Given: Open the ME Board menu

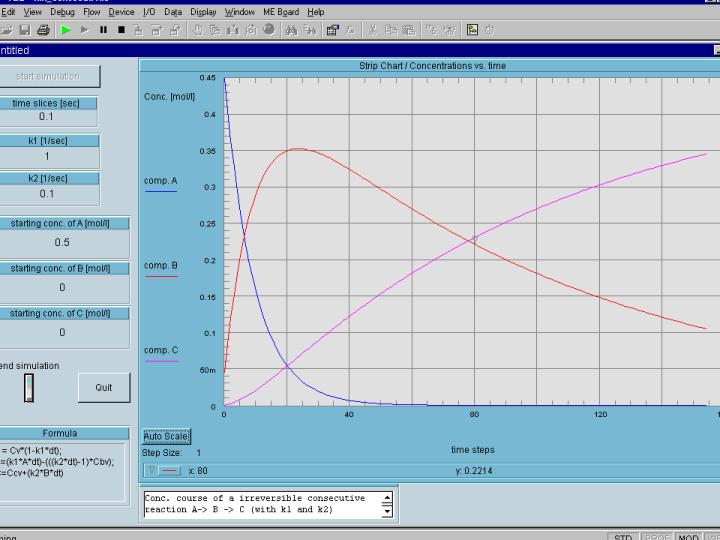Looking at the screenshot, I should point(281,12).
